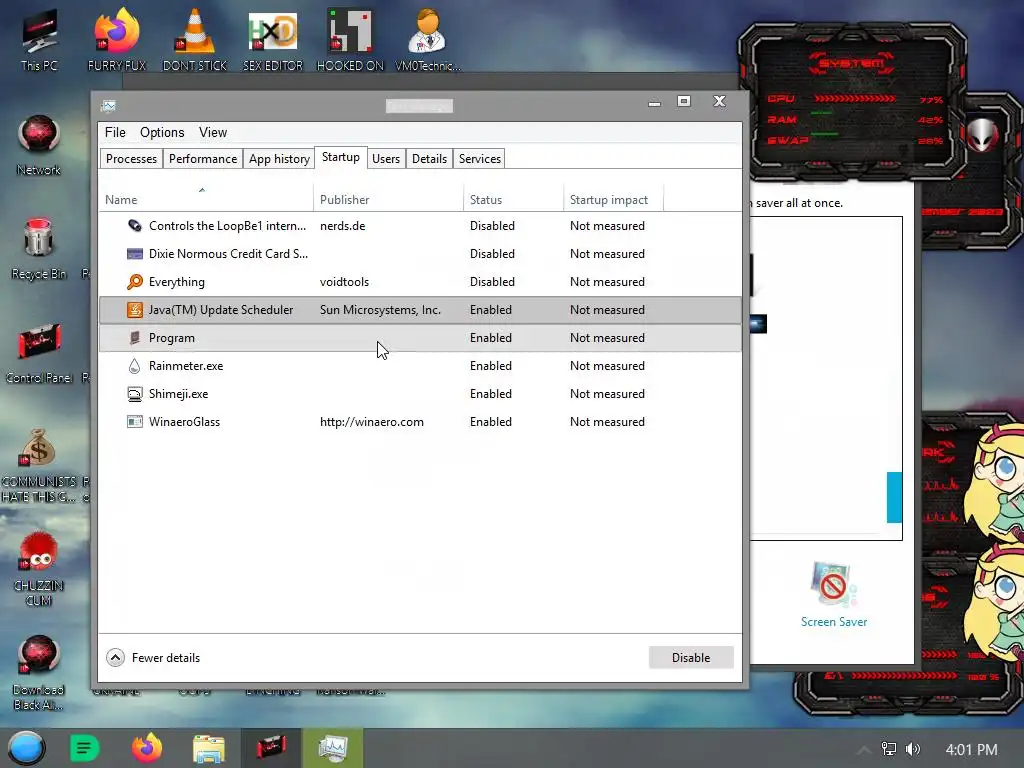Select the COMMUNISTS HATE THIS money bag icon
1024x768 pixels.
(39, 465)
